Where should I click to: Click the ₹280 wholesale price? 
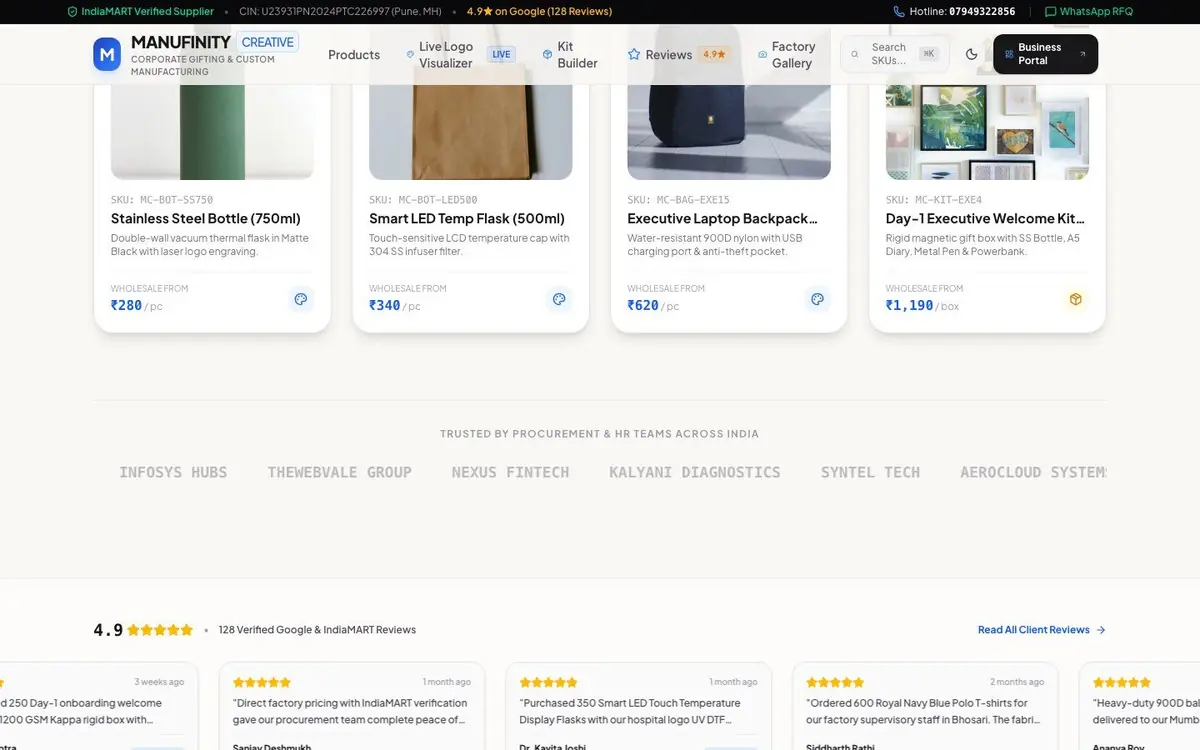click(x=126, y=306)
